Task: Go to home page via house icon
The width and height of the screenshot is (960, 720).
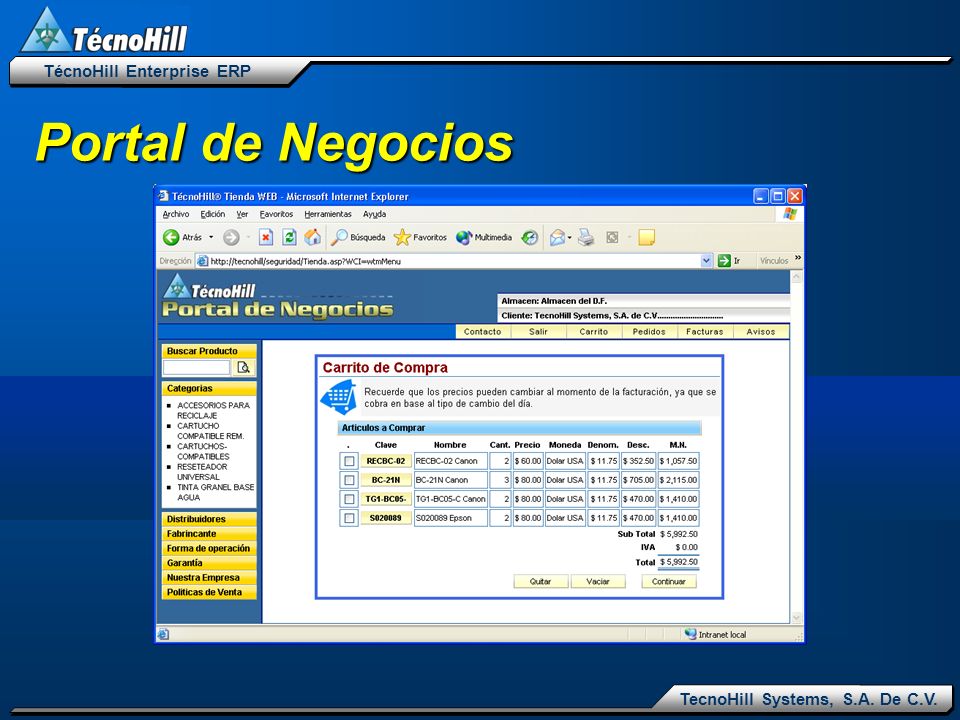Action: click(313, 237)
